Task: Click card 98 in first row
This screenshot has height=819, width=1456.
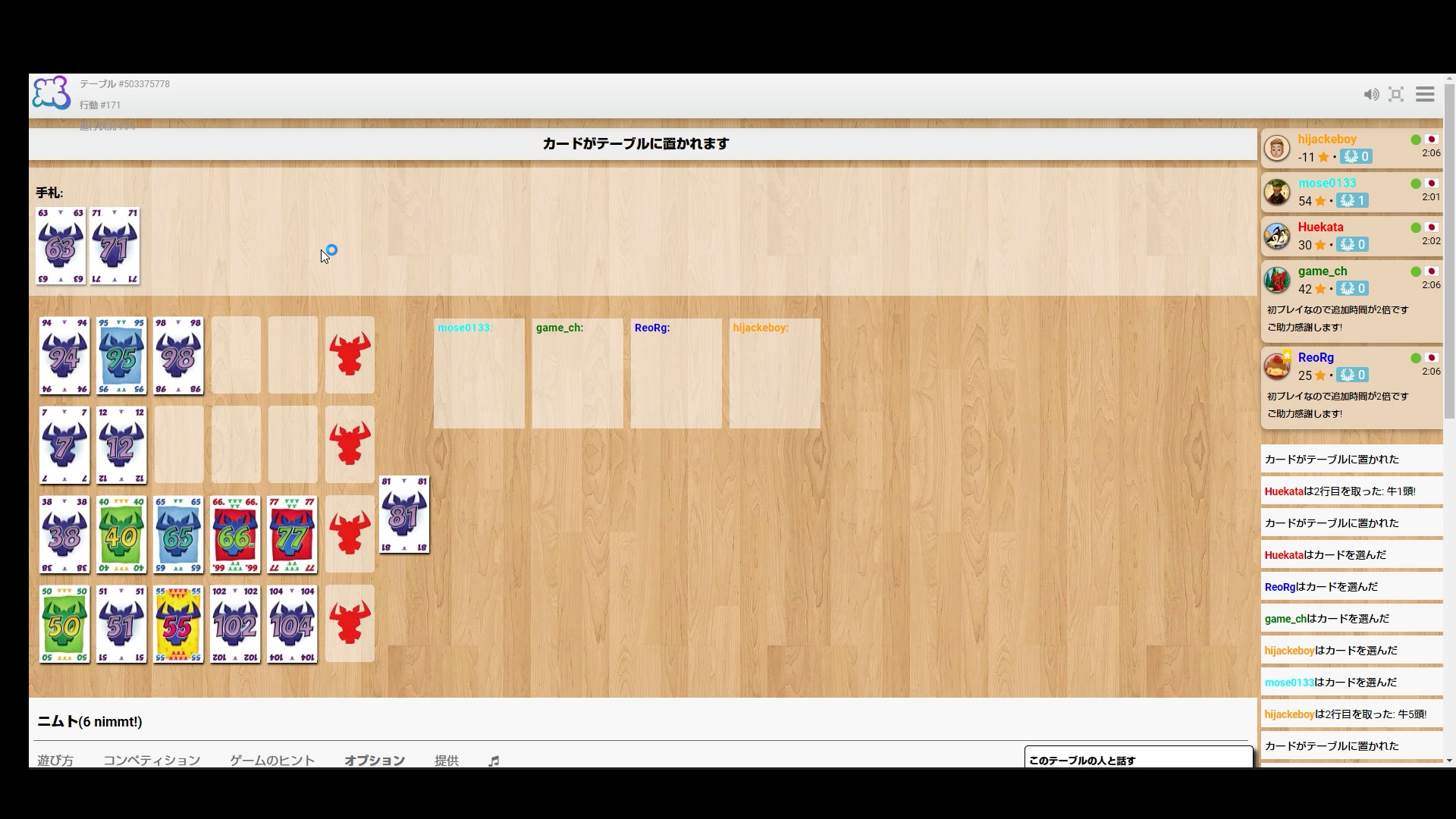Action: (178, 356)
